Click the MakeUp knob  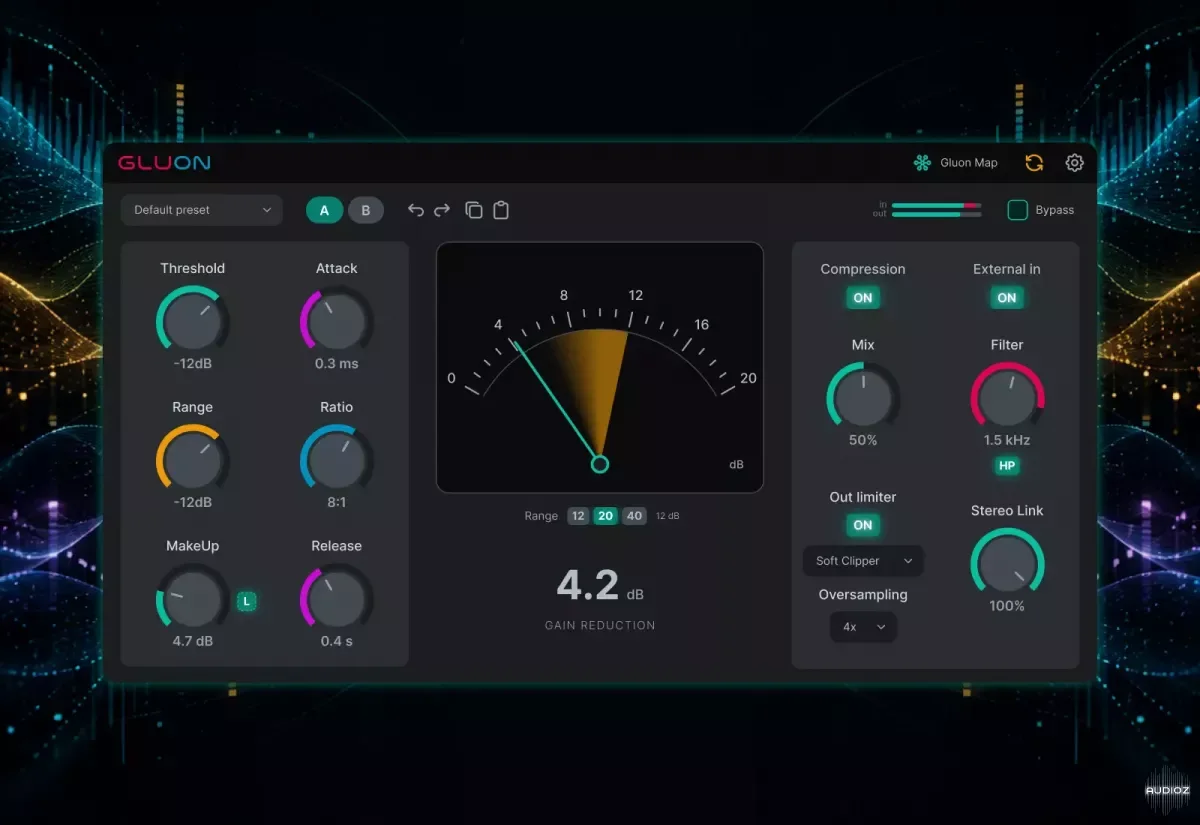[x=192, y=599]
